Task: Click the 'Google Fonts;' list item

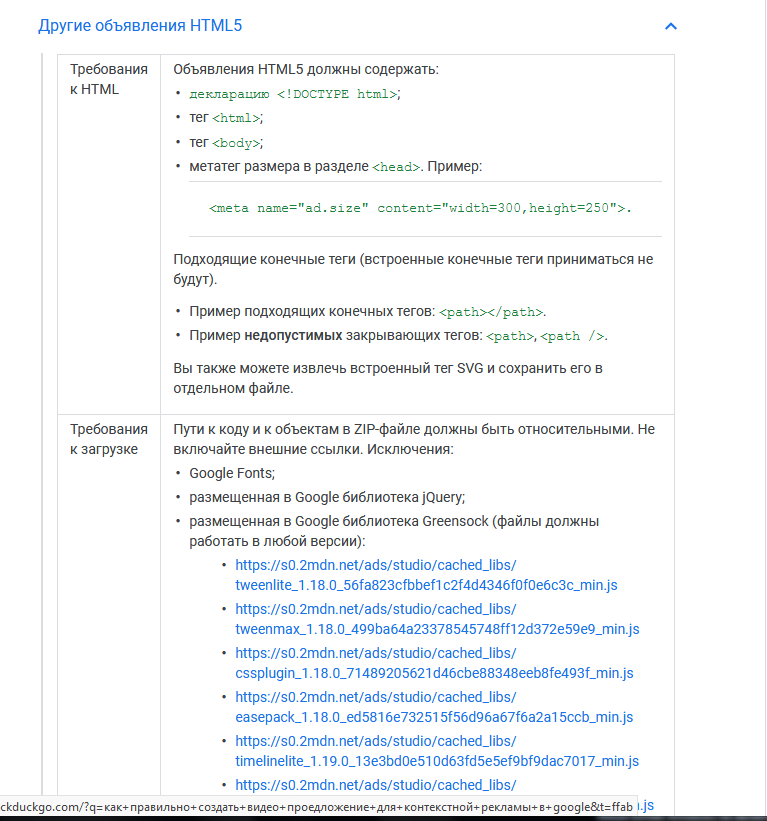Action: pos(232,473)
